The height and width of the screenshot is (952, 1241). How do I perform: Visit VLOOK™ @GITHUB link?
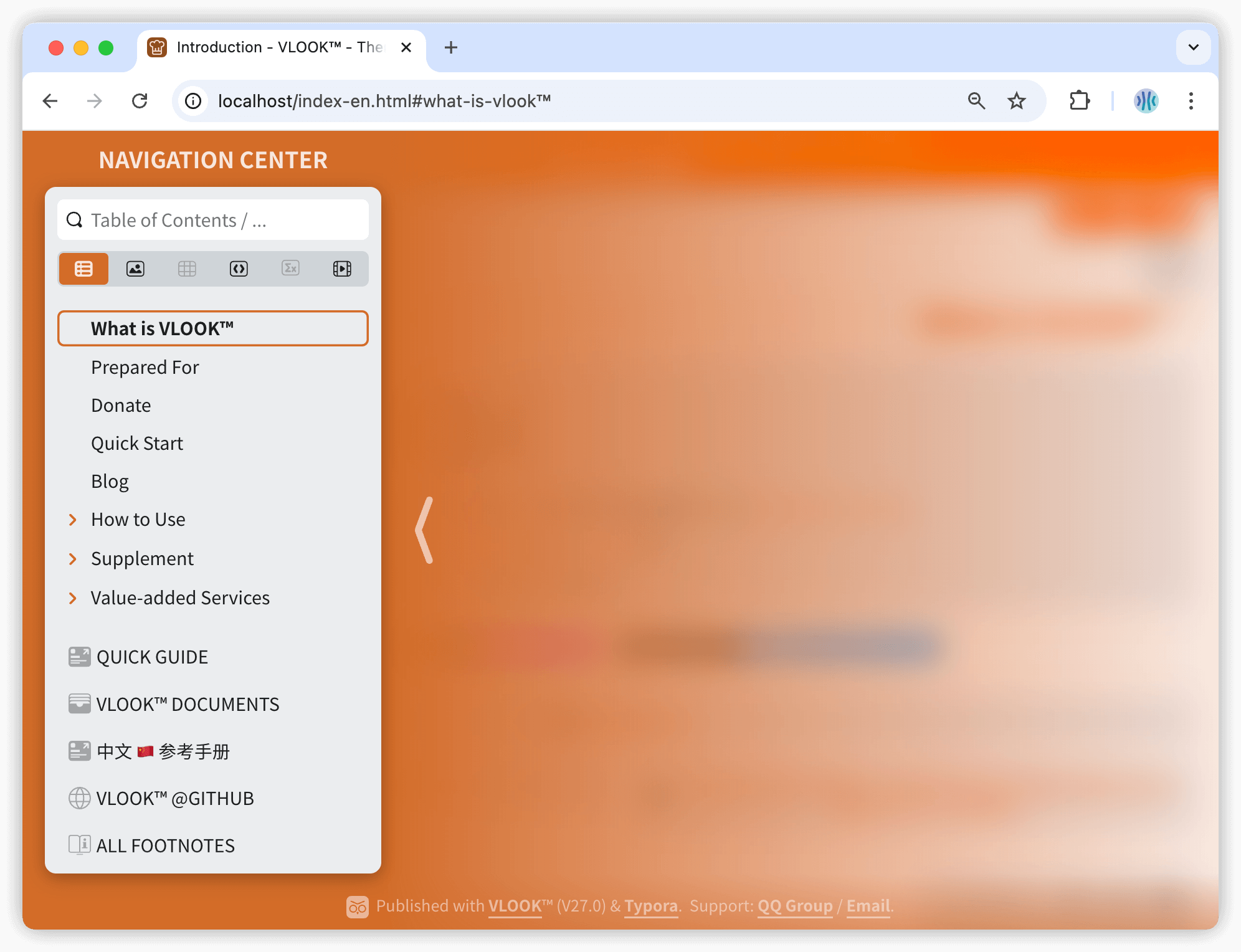point(175,798)
